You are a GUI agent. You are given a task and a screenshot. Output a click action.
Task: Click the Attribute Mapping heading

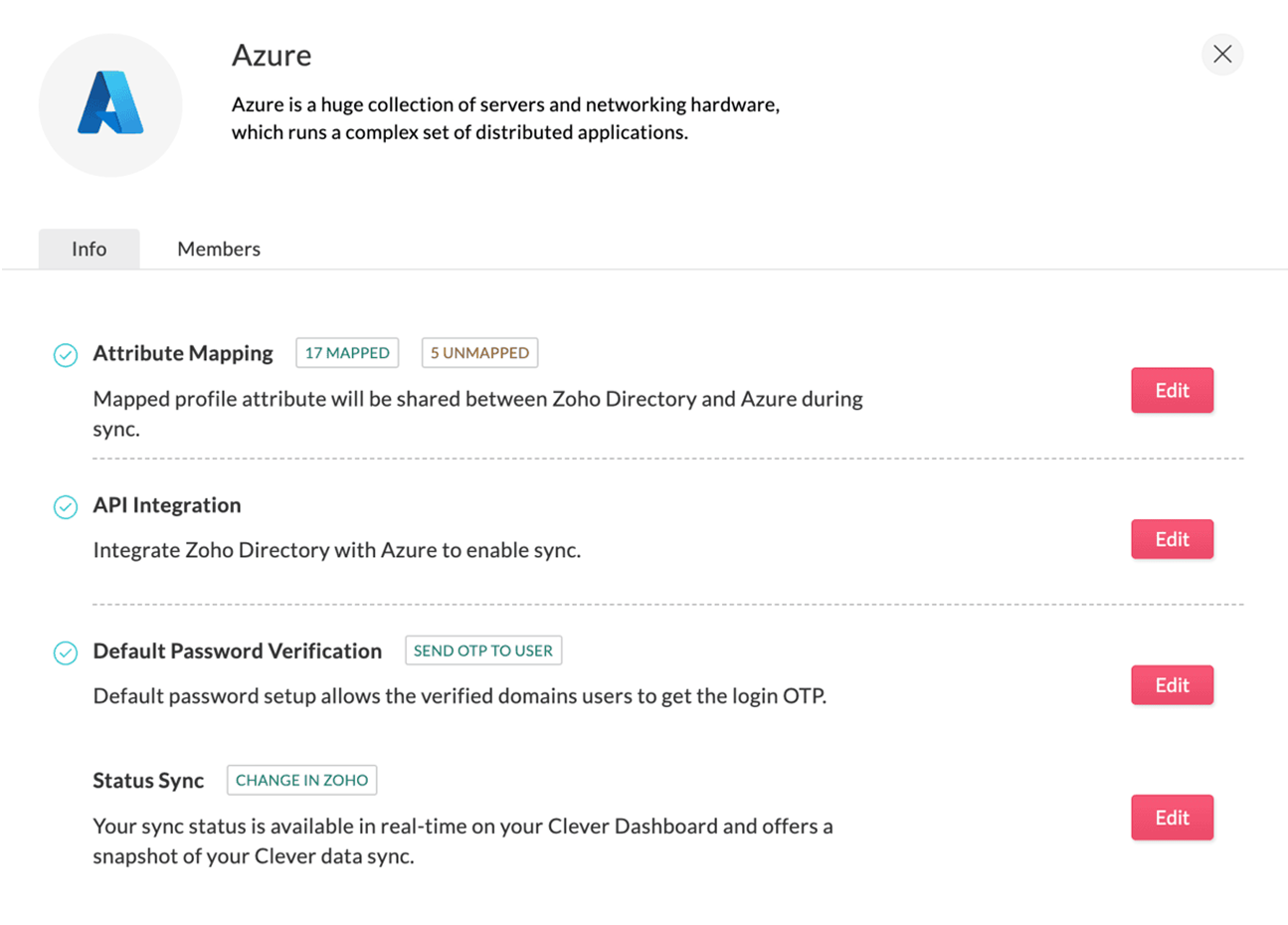pyautogui.click(x=183, y=353)
